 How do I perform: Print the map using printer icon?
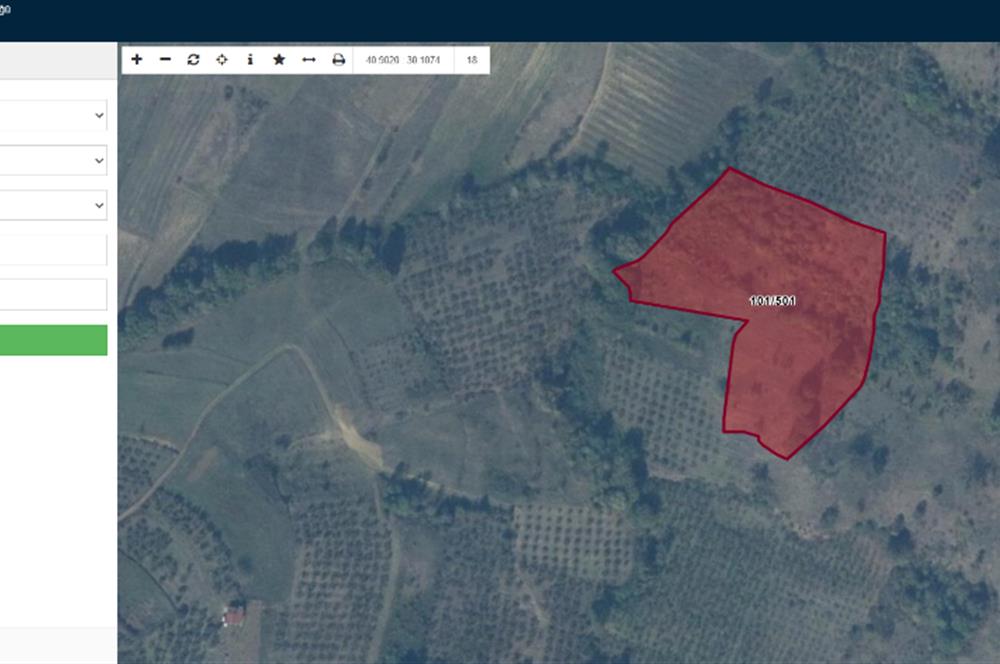(338, 60)
